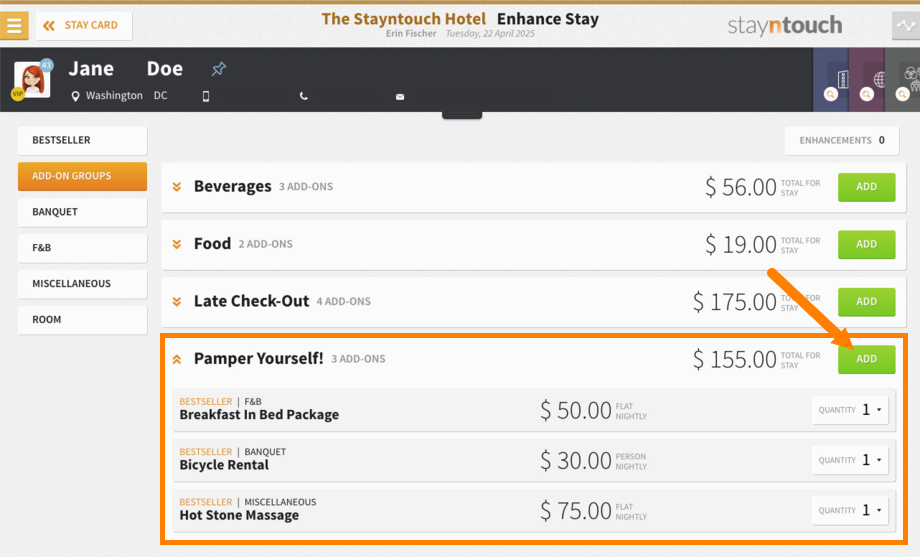Click the StayNTouch logo

point(785,25)
